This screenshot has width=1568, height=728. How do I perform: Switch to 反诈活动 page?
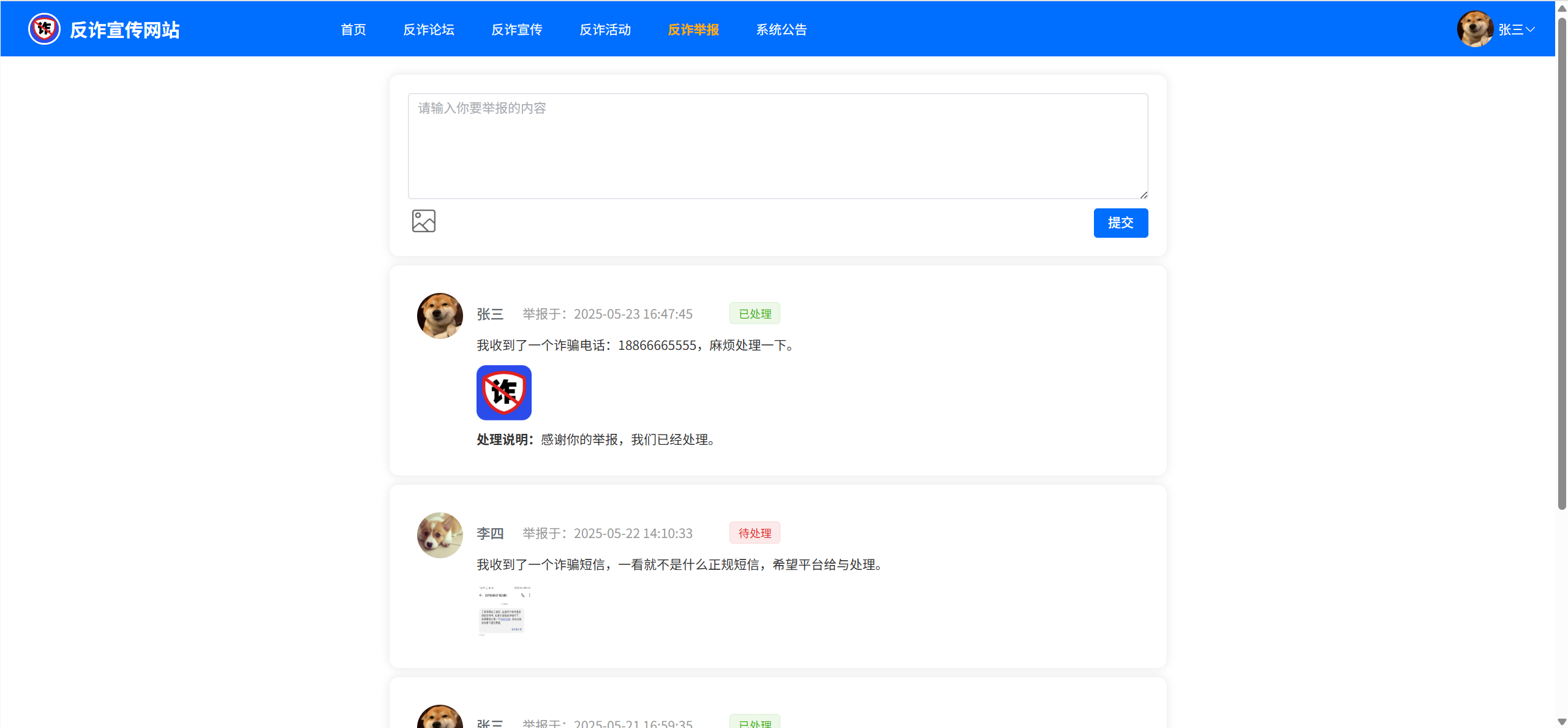click(605, 29)
